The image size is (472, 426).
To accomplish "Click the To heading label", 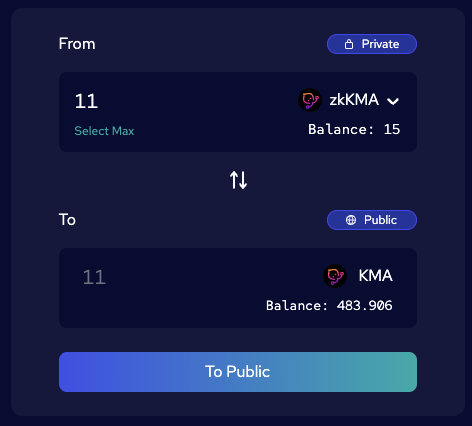I will pos(67,220).
